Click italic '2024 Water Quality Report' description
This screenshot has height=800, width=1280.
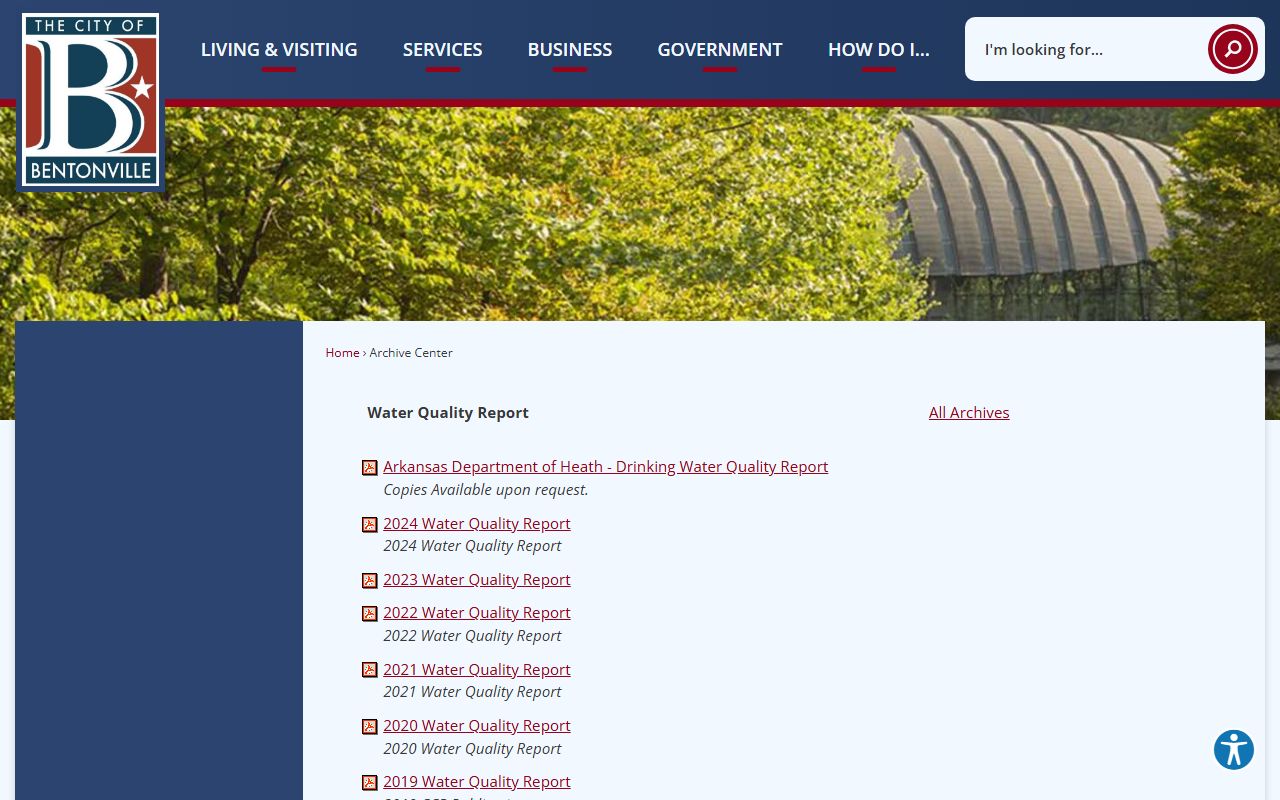click(472, 545)
